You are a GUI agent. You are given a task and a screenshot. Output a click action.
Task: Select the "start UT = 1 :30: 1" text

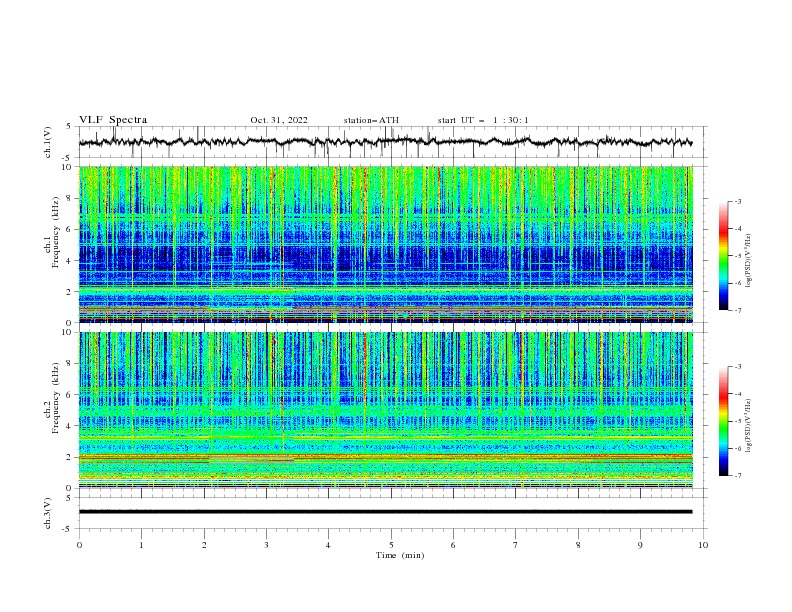pyautogui.click(x=483, y=120)
